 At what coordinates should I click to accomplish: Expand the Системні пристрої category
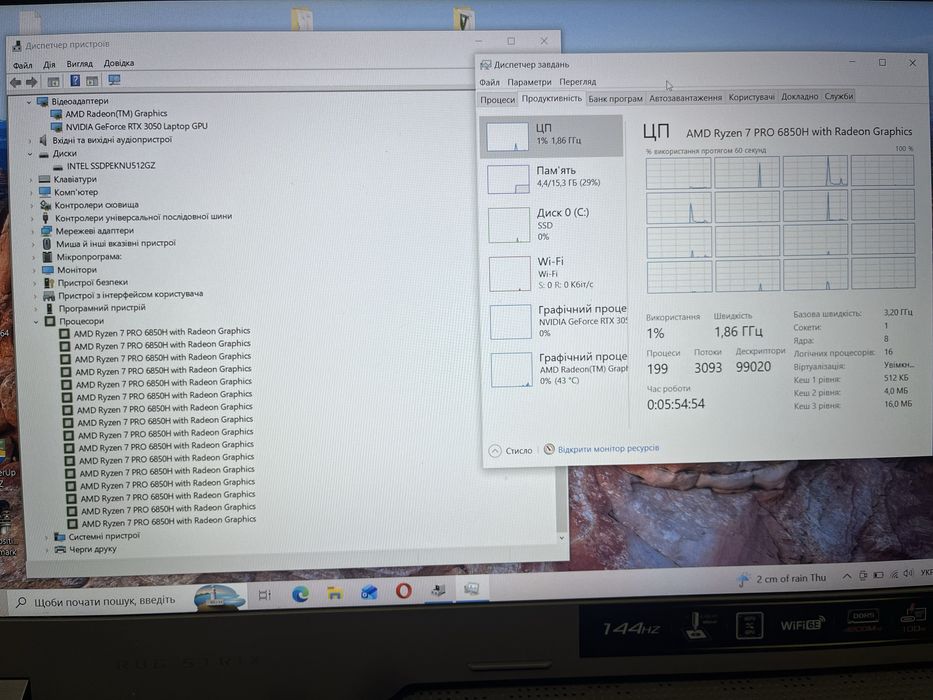pyautogui.click(x=46, y=537)
